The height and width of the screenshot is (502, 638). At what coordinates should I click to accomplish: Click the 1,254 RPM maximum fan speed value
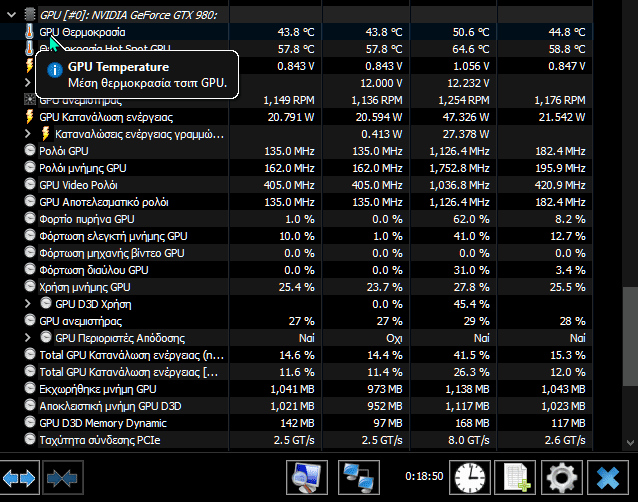coord(463,100)
